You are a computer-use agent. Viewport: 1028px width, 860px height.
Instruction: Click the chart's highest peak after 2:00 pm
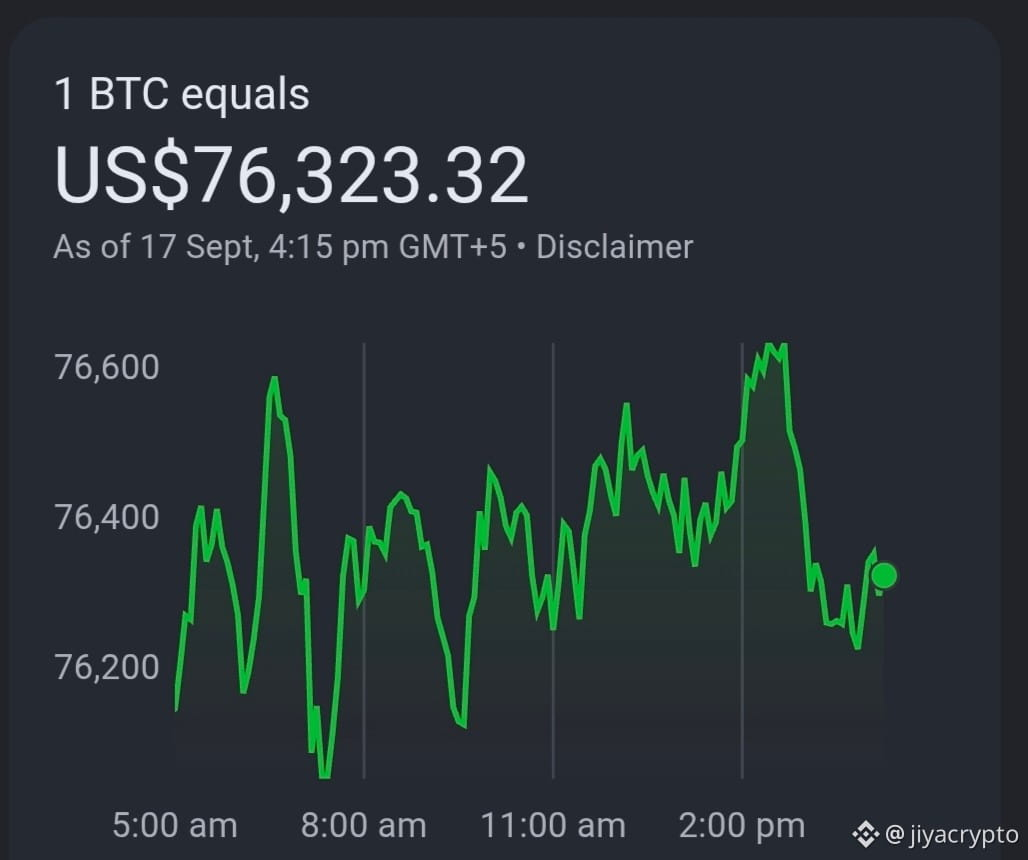(772, 345)
